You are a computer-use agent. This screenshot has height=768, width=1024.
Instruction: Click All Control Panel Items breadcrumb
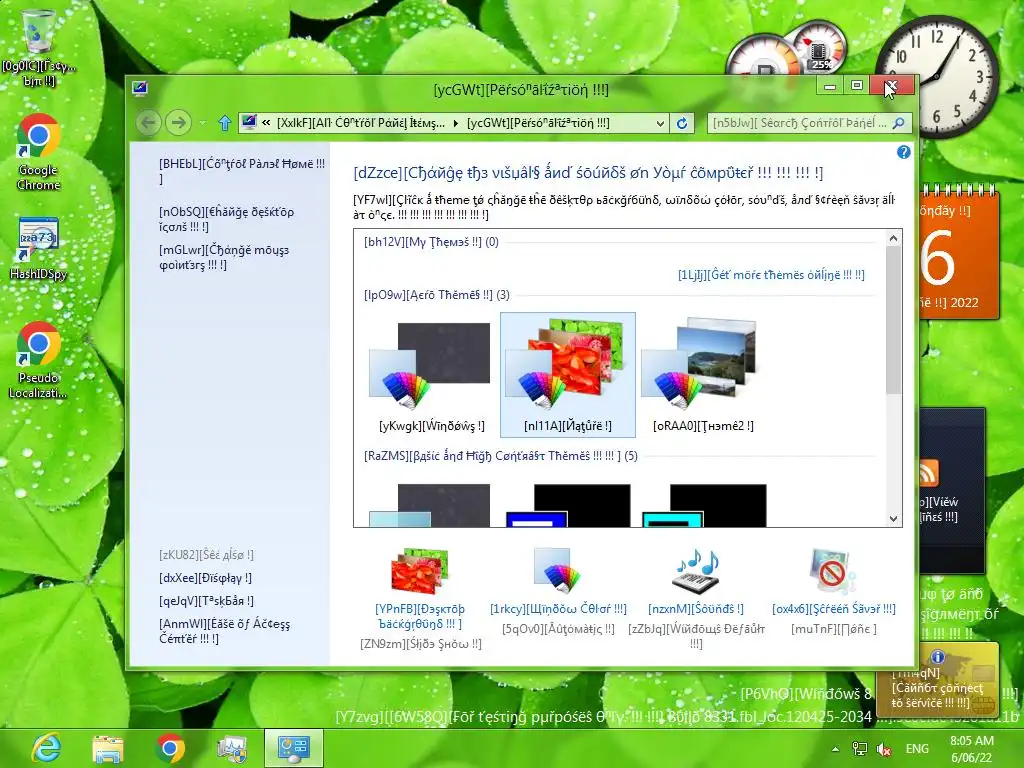(x=361, y=123)
